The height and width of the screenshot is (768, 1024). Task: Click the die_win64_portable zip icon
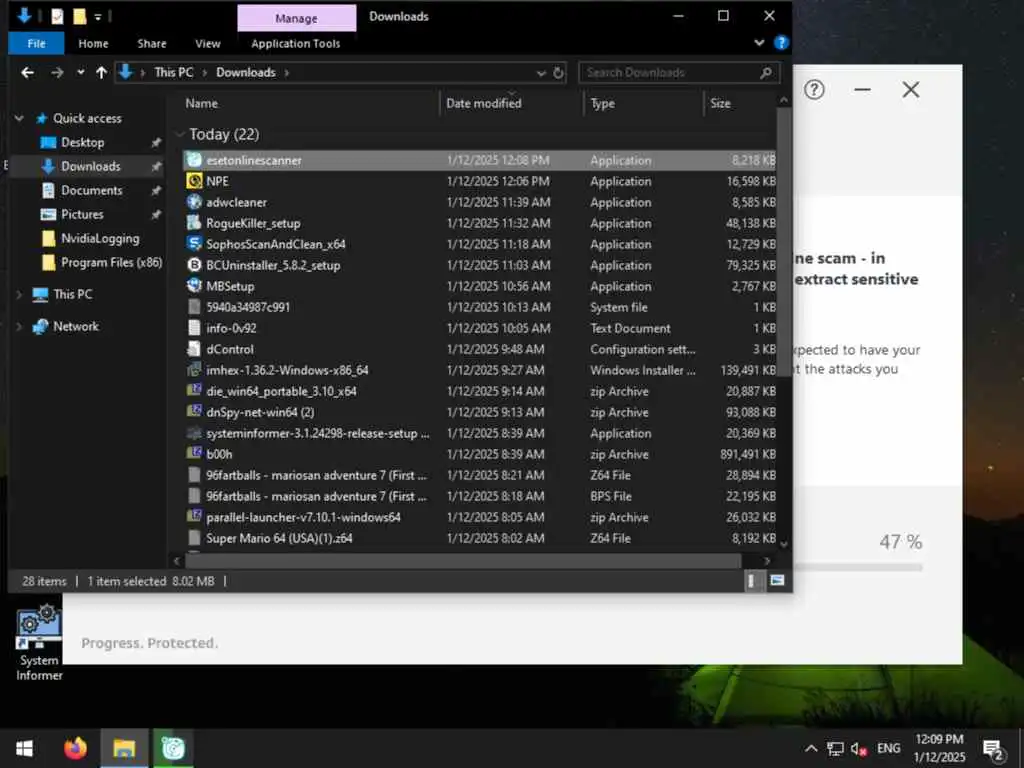(x=194, y=391)
